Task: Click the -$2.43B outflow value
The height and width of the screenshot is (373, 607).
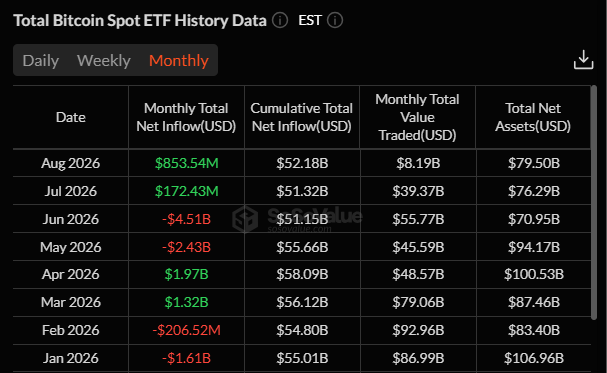Action: coord(186,247)
